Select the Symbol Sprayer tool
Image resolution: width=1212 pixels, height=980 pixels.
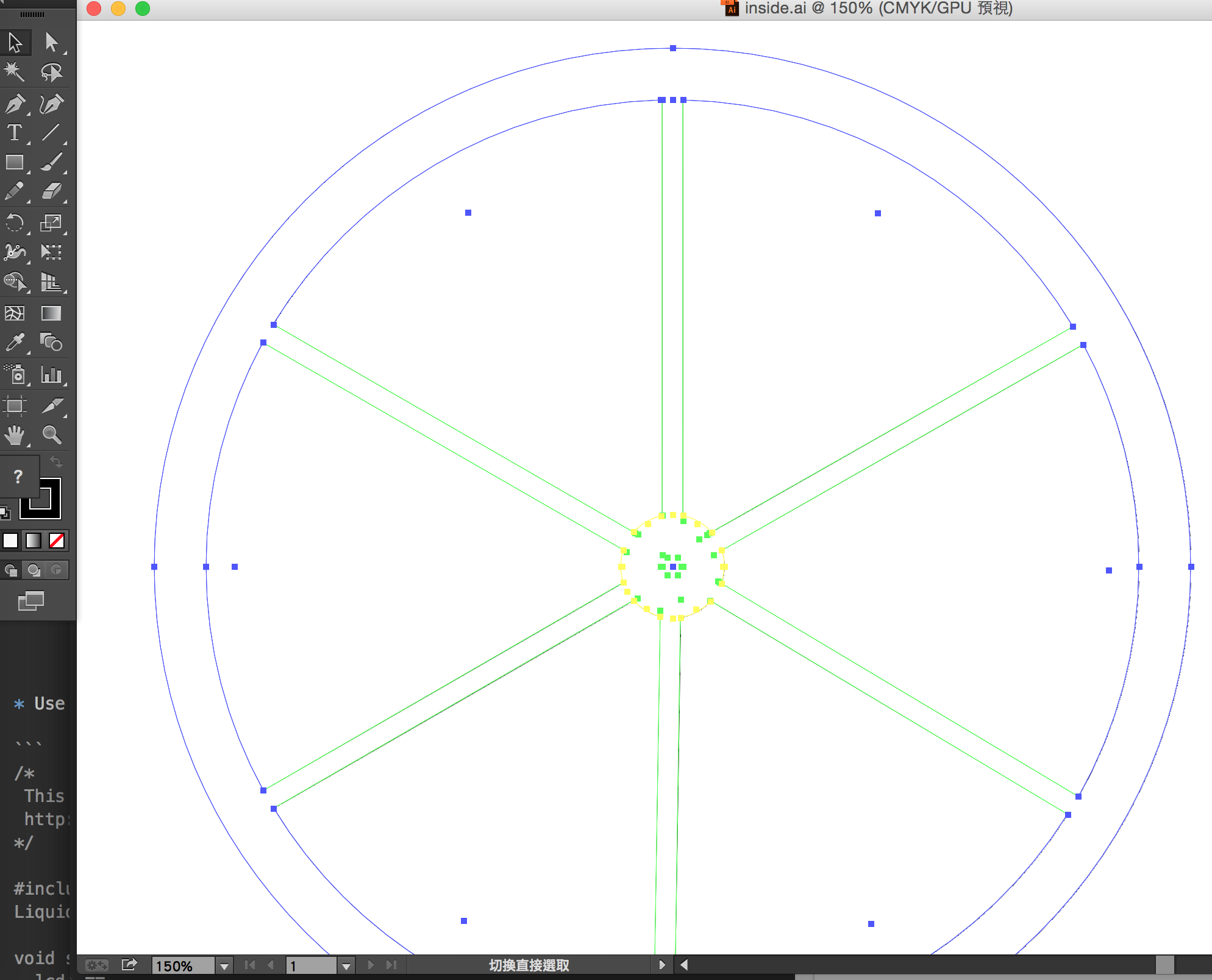tap(15, 374)
